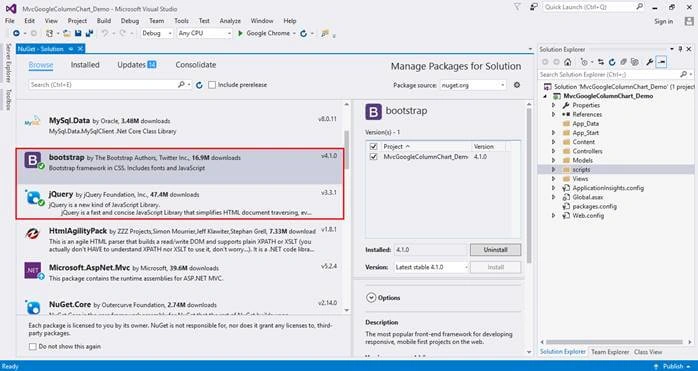Click Sign in link

click(x=664, y=21)
